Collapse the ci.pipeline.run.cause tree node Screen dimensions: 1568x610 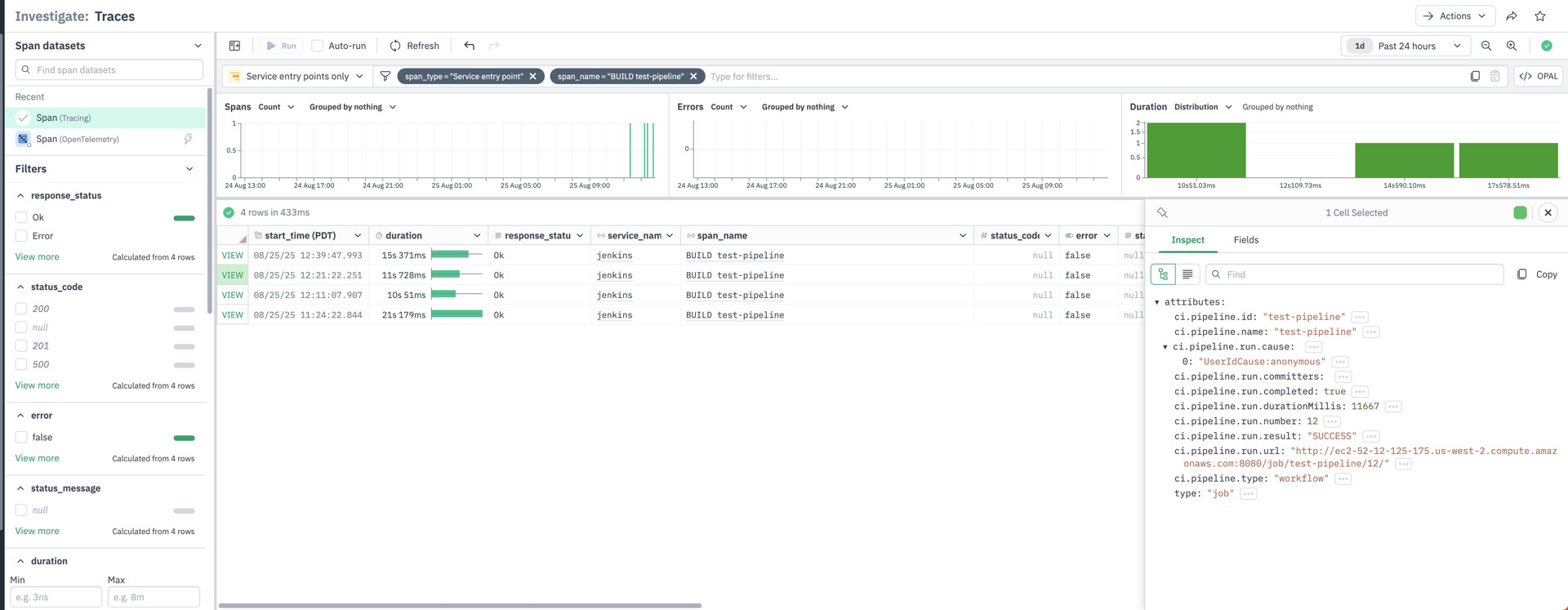(1165, 347)
